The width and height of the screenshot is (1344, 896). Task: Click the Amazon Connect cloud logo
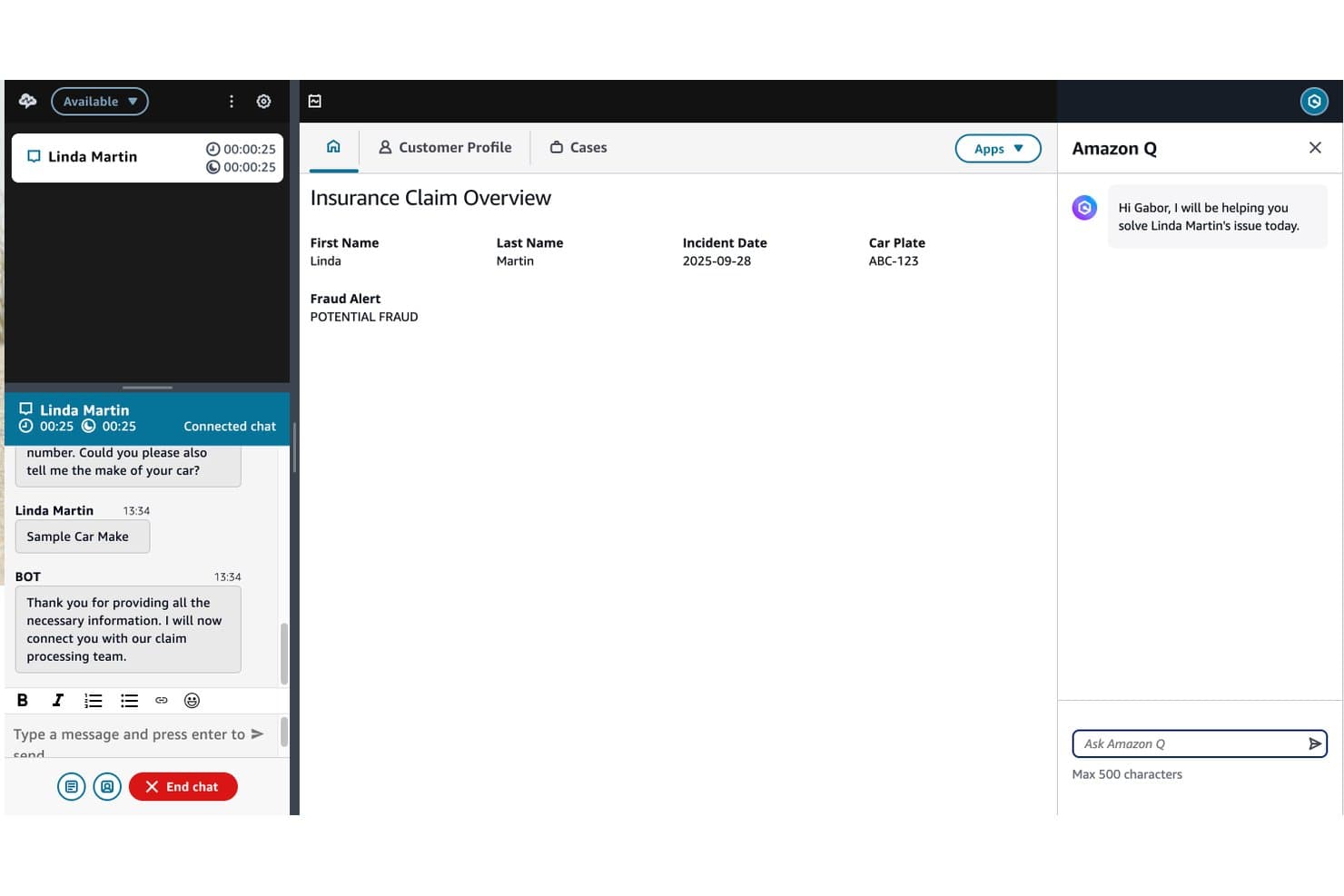[28, 101]
